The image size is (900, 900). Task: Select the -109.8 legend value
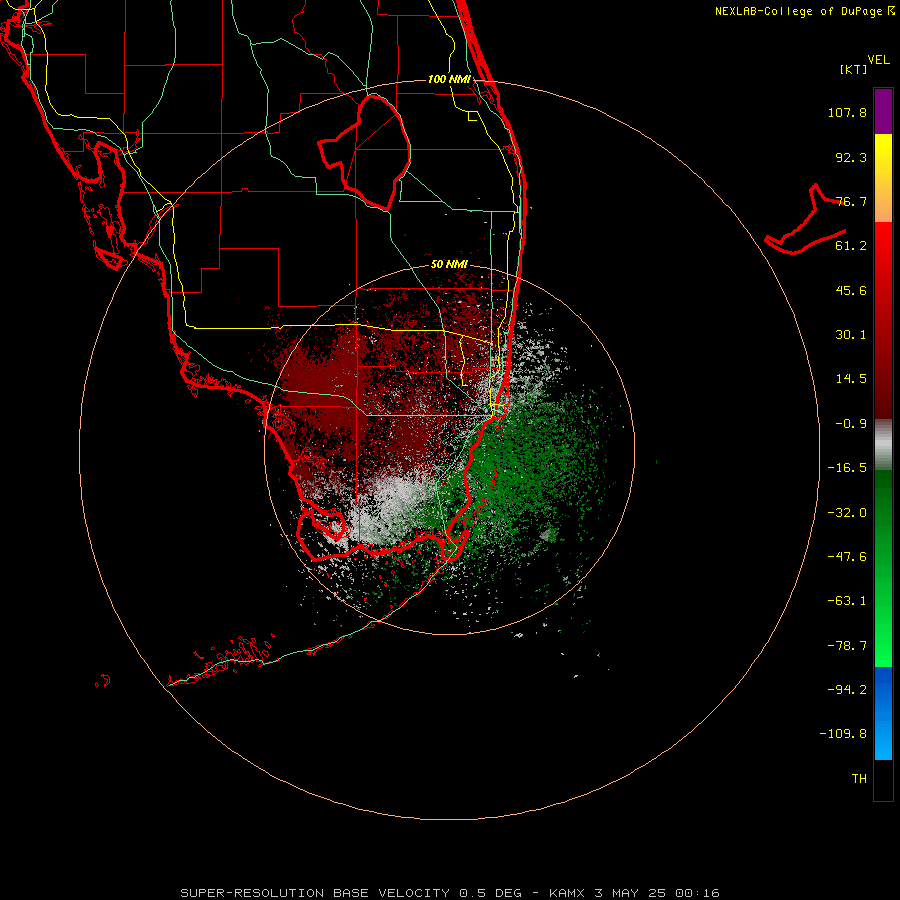pos(843,734)
